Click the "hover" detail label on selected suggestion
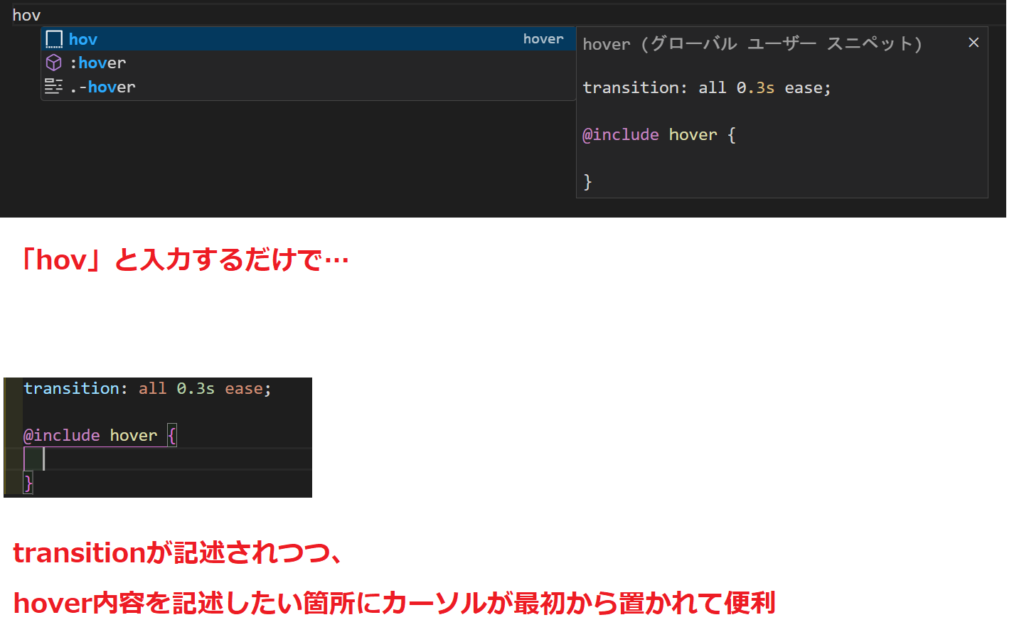Screen dimensions: 1024x642 pyautogui.click(x=543, y=38)
